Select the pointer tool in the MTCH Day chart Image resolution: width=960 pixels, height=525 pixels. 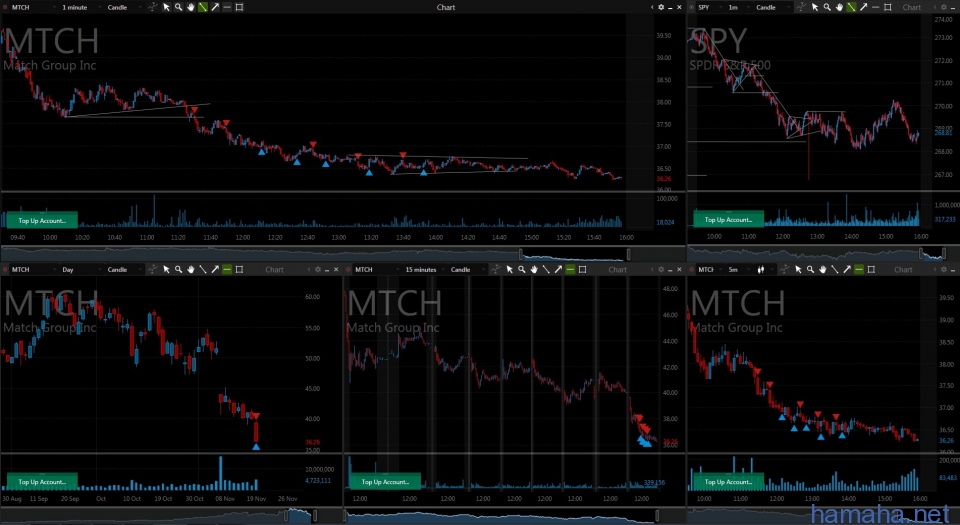click(x=166, y=269)
